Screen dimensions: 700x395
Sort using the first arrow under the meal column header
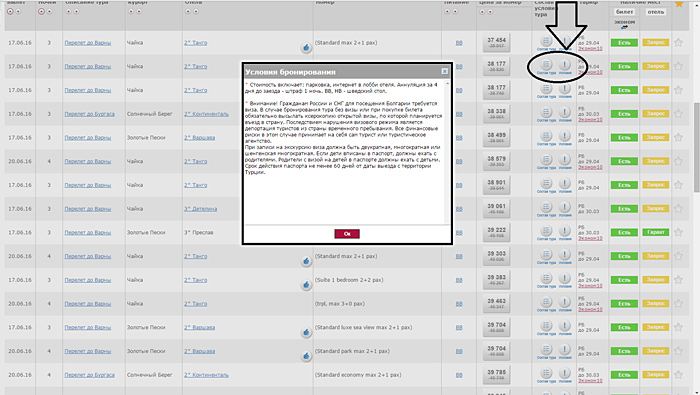click(447, 12)
